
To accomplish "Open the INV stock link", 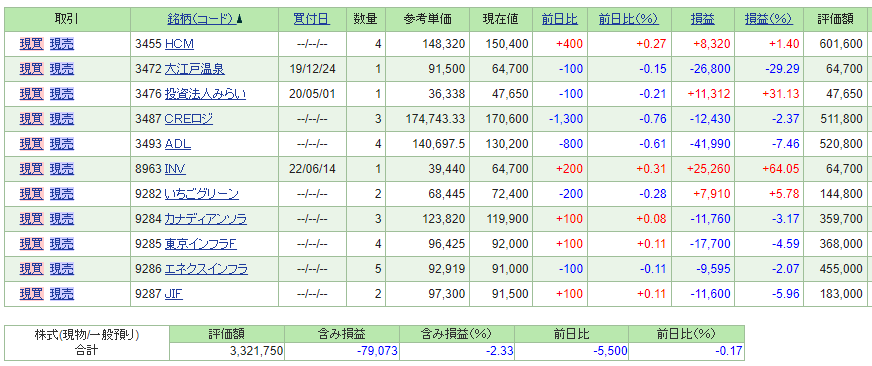I will [174, 169].
